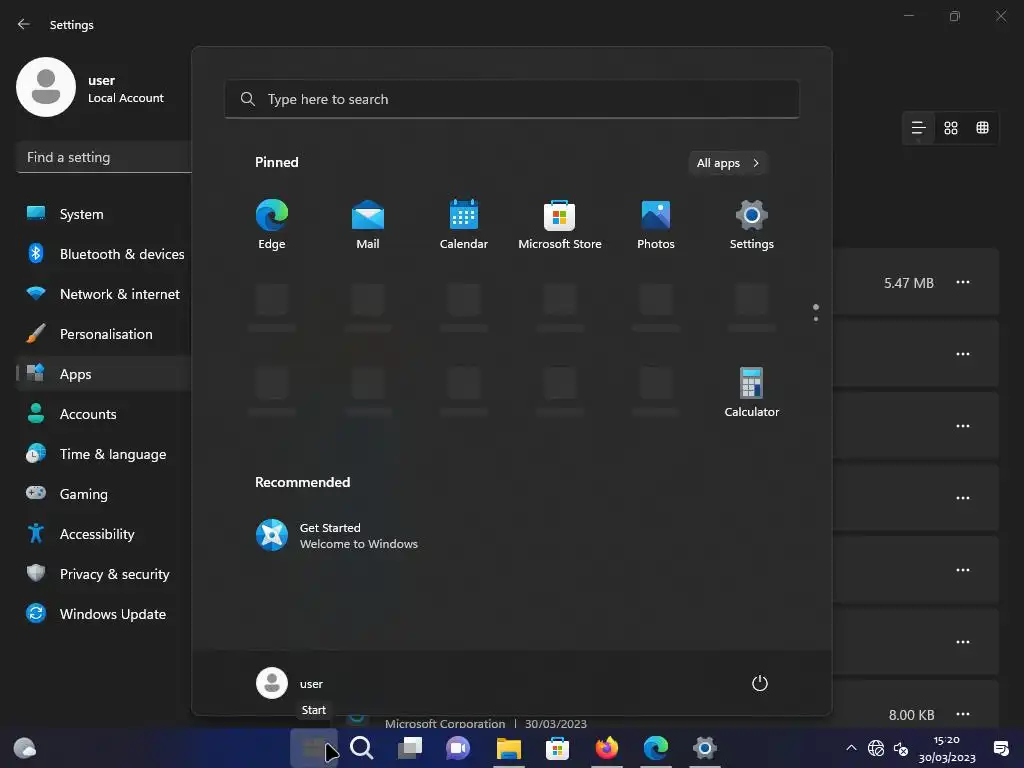Jump to next pinned apps page dot
The height and width of the screenshot is (768, 1024).
(816, 319)
